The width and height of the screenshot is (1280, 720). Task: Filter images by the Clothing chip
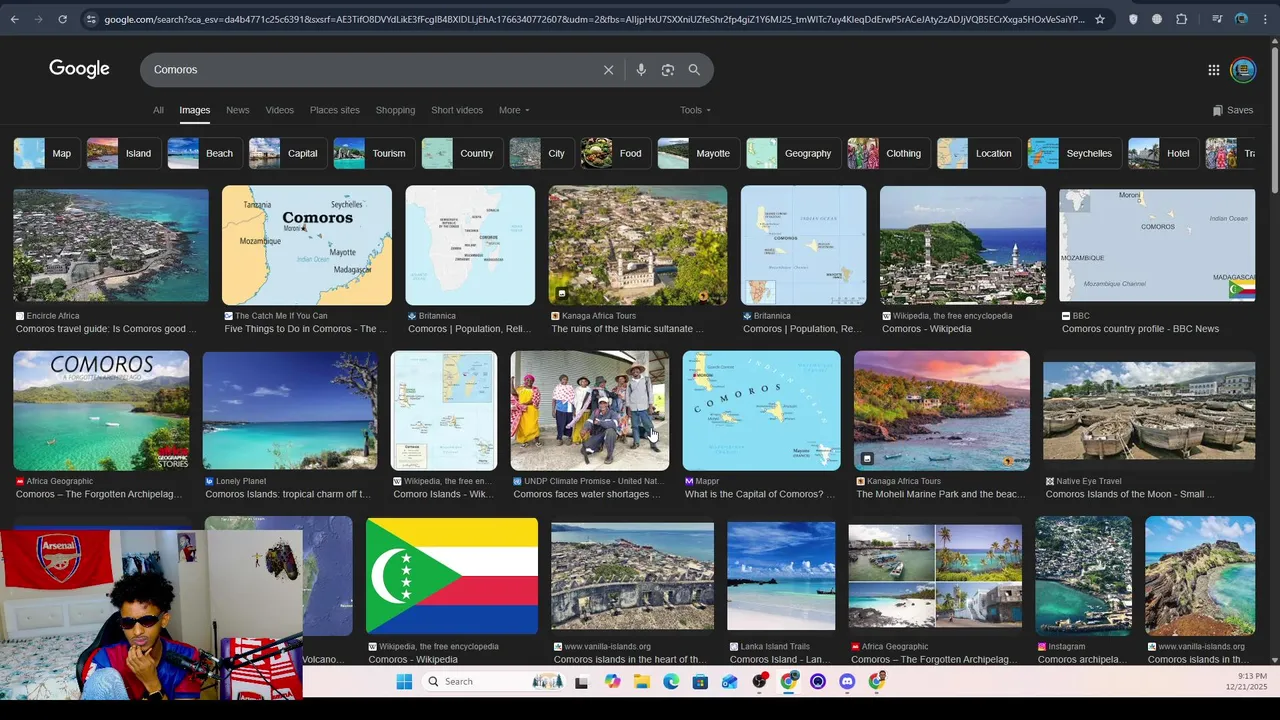coord(889,153)
